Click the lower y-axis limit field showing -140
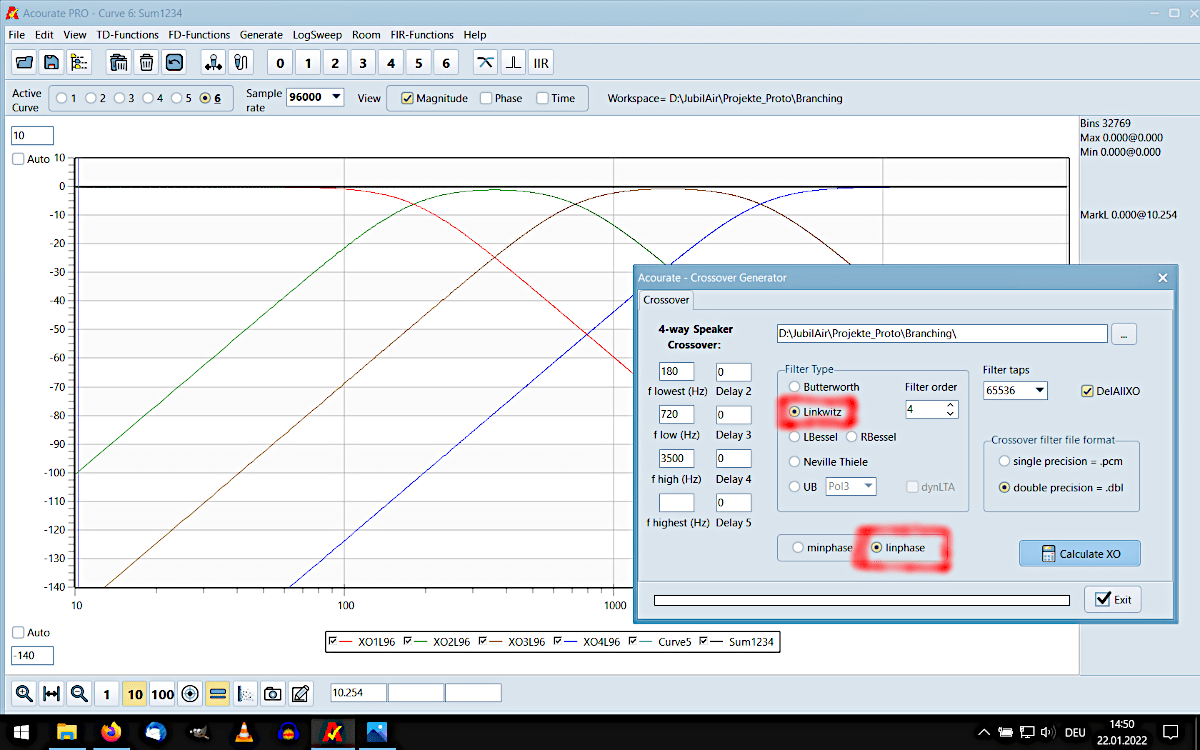 click(32, 656)
